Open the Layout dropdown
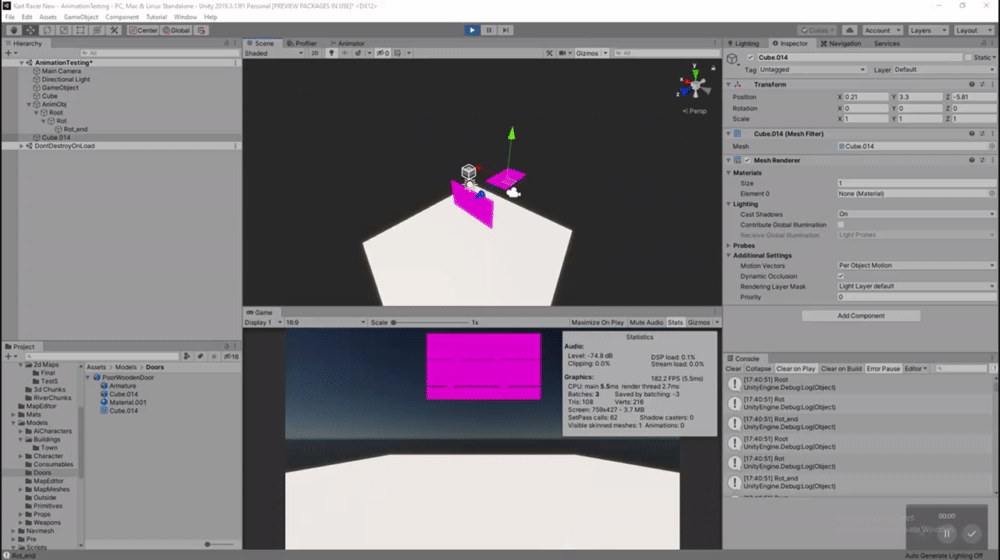 (974, 30)
